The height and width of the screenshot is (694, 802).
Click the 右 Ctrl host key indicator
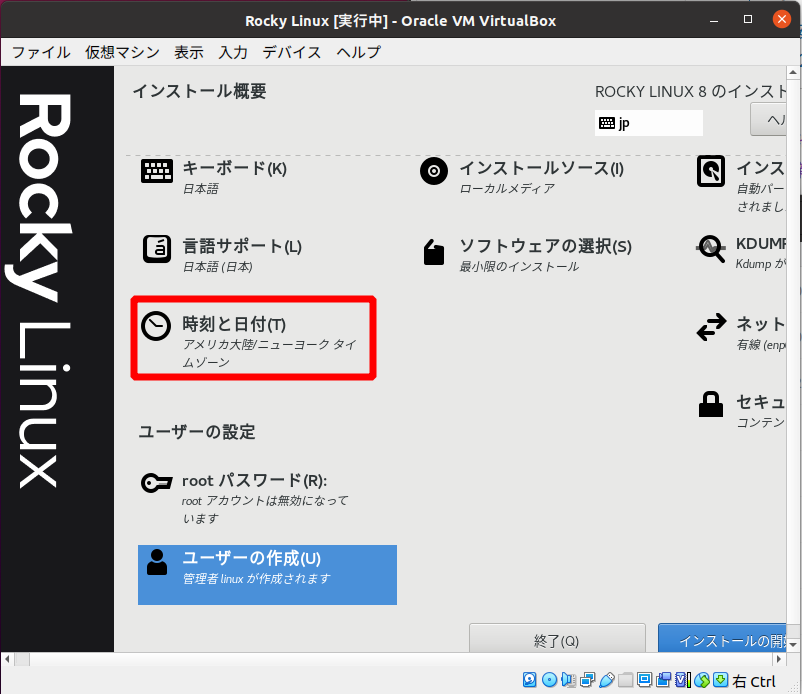(754, 681)
